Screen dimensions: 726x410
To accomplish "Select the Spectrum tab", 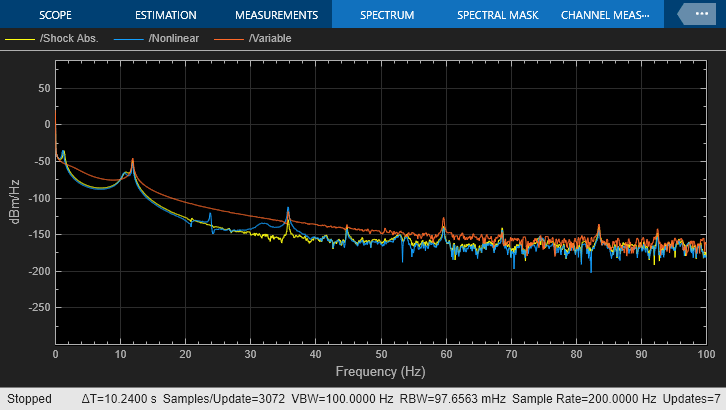I will point(387,16).
